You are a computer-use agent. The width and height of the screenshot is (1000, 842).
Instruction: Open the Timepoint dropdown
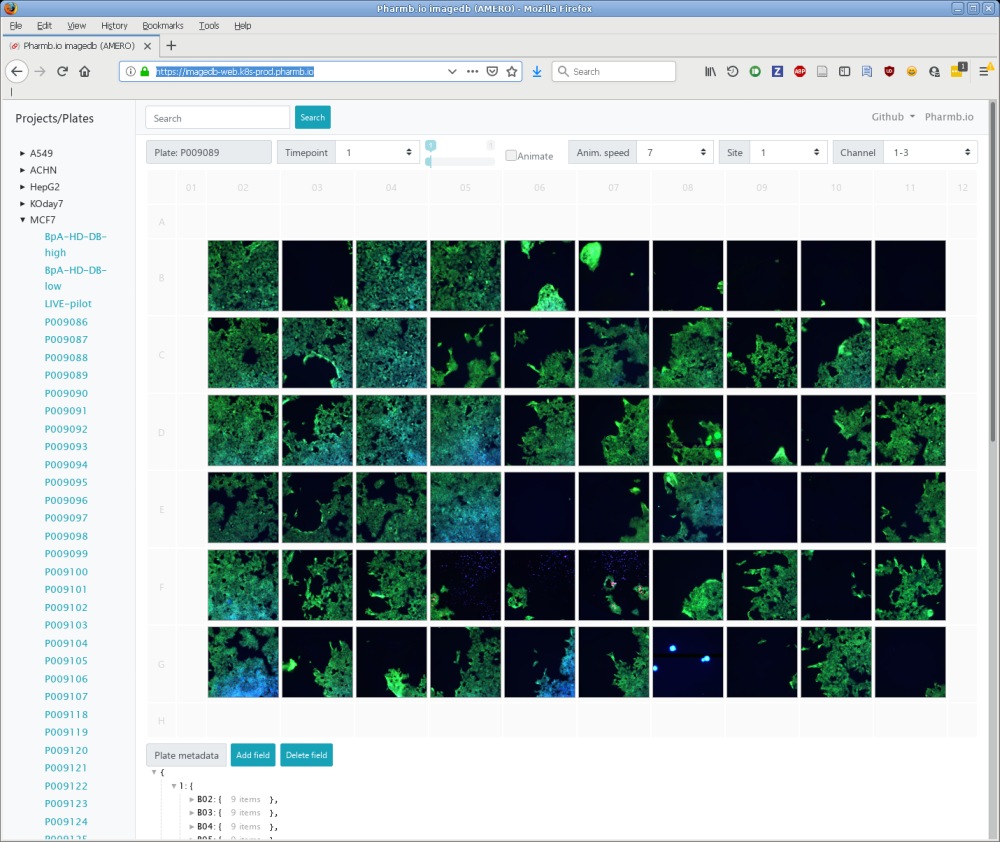click(378, 152)
